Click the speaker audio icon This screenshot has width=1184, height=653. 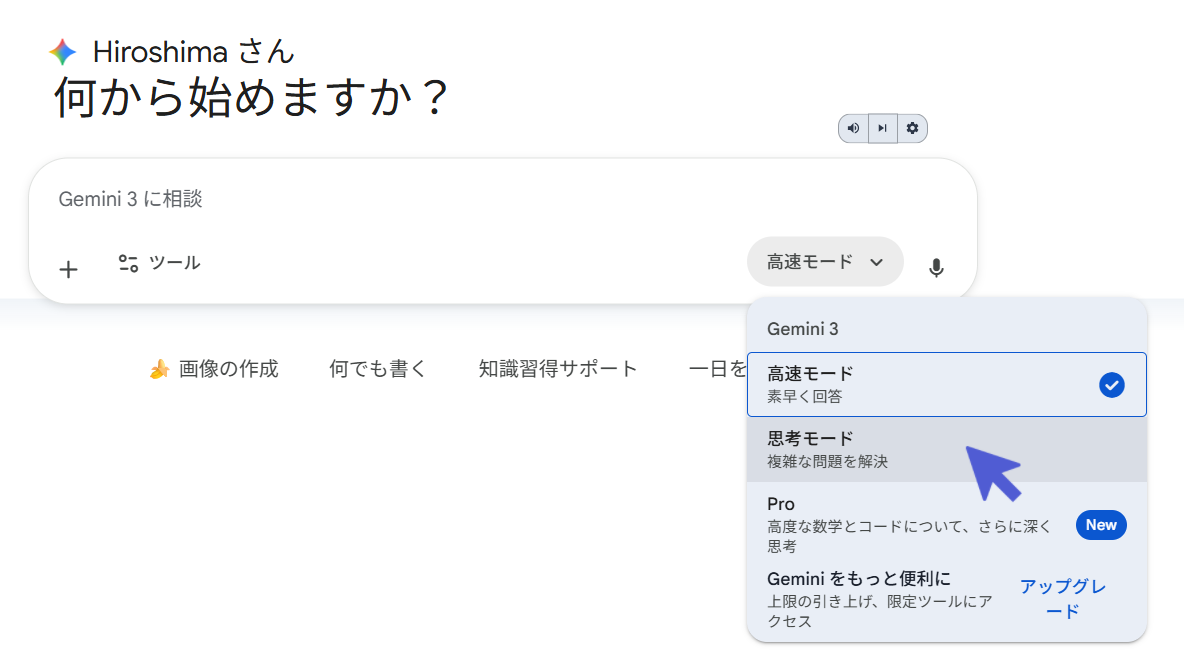point(853,128)
